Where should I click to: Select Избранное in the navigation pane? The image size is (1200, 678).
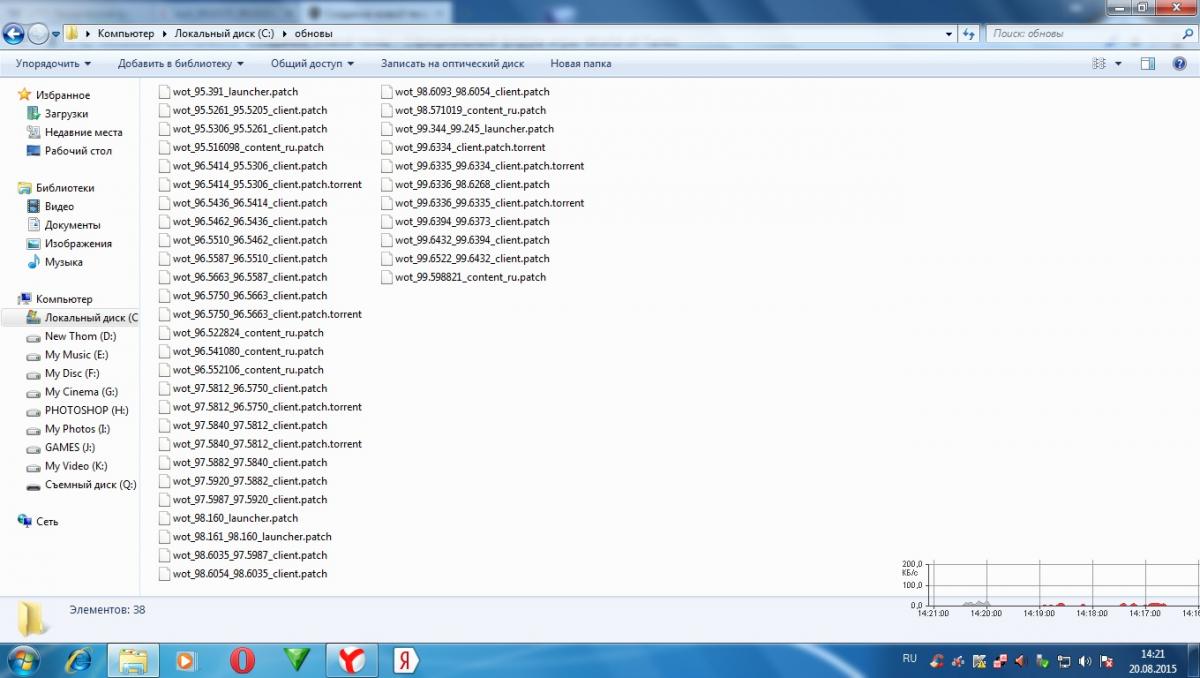point(63,95)
